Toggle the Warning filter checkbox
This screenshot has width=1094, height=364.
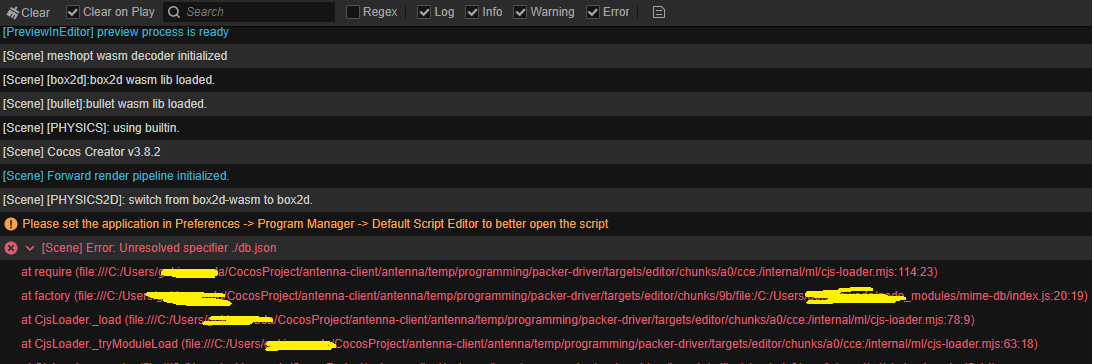pyautogui.click(x=520, y=12)
